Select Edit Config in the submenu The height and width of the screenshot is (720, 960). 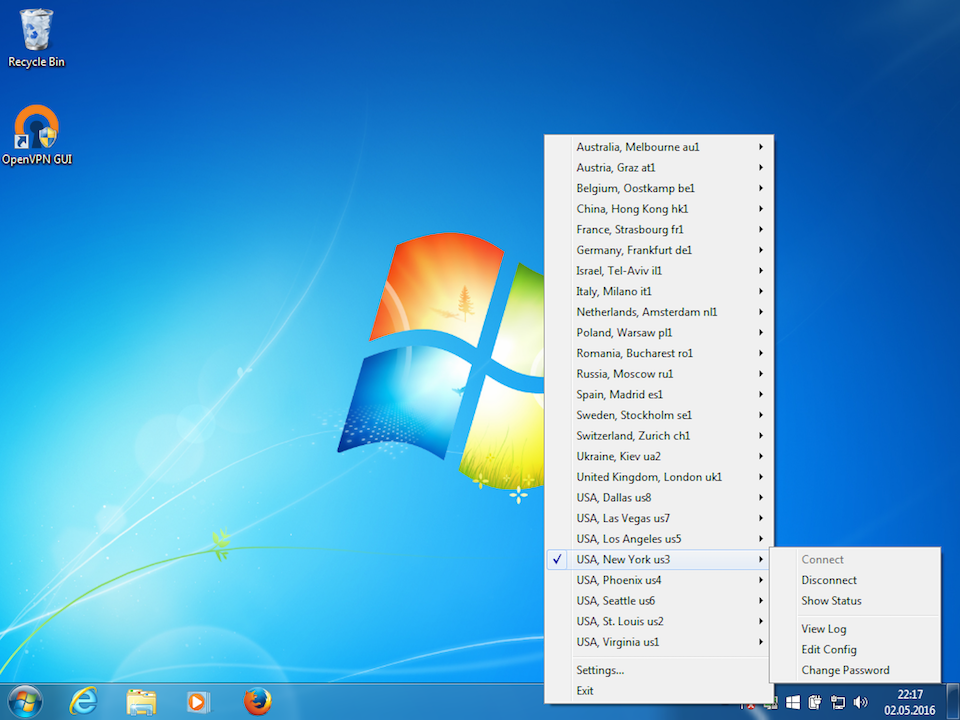click(x=855, y=650)
